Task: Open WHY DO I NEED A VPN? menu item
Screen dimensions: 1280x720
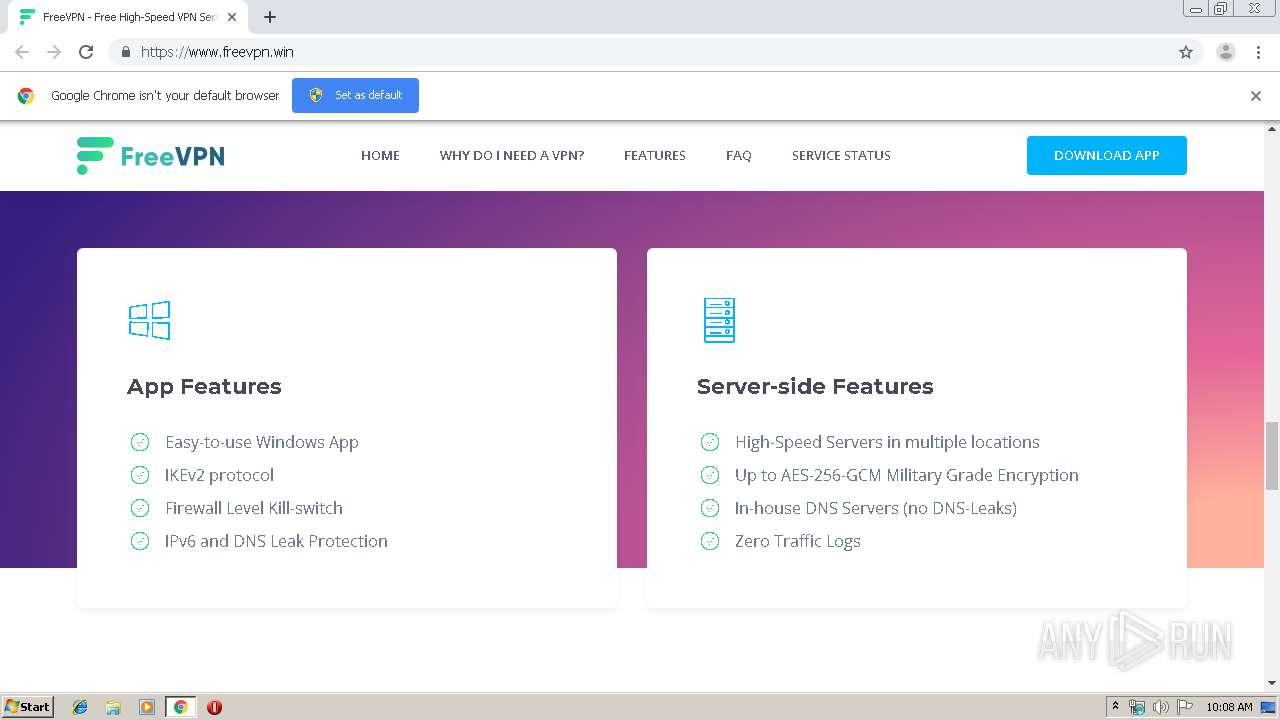Action: (x=512, y=156)
